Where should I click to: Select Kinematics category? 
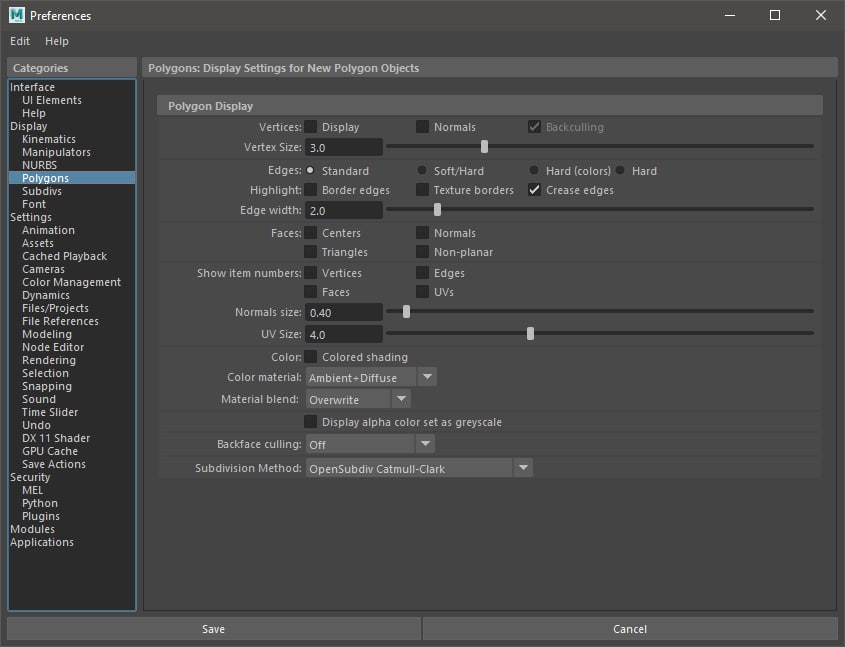pyautogui.click(x=49, y=139)
